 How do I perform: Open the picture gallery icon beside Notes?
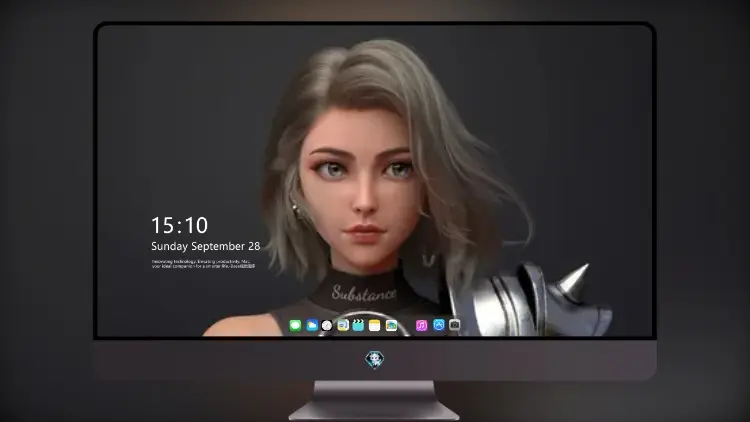point(391,326)
